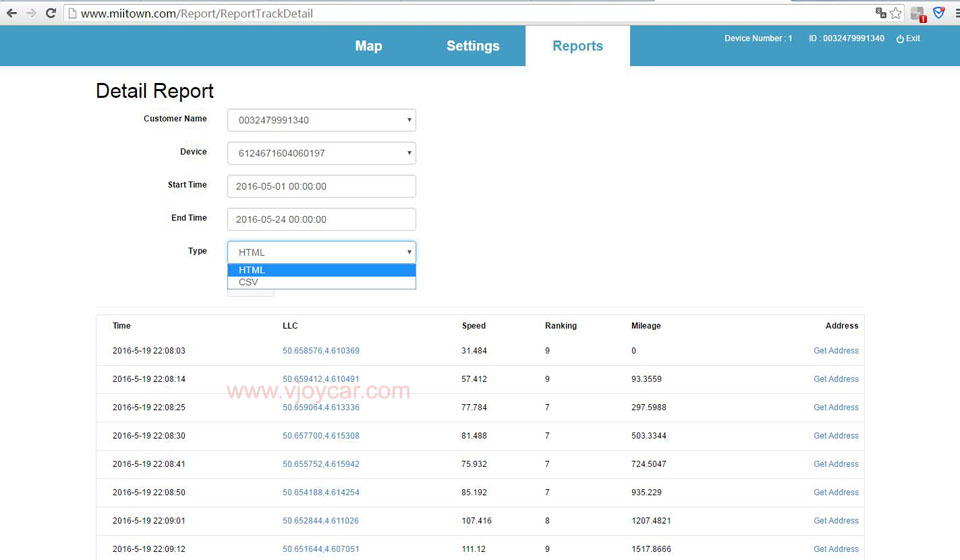Open the Settings tab
The image size is (960, 560).
pyautogui.click(x=473, y=46)
